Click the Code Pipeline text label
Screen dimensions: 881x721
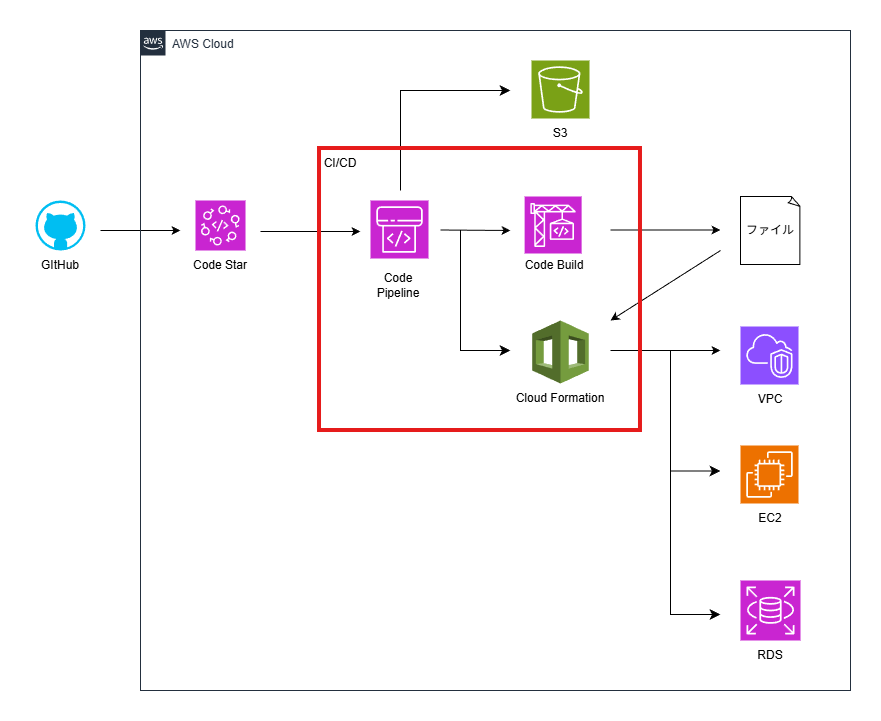point(399,285)
